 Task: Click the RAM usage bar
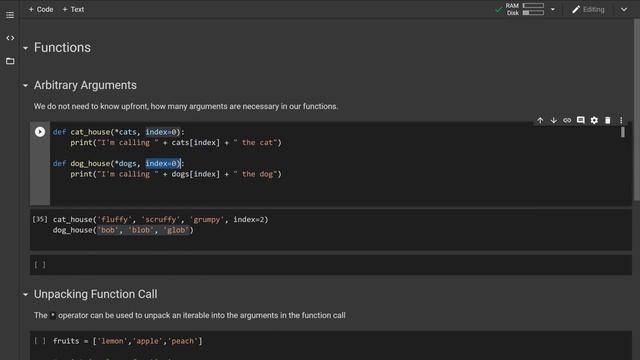click(x=533, y=6)
